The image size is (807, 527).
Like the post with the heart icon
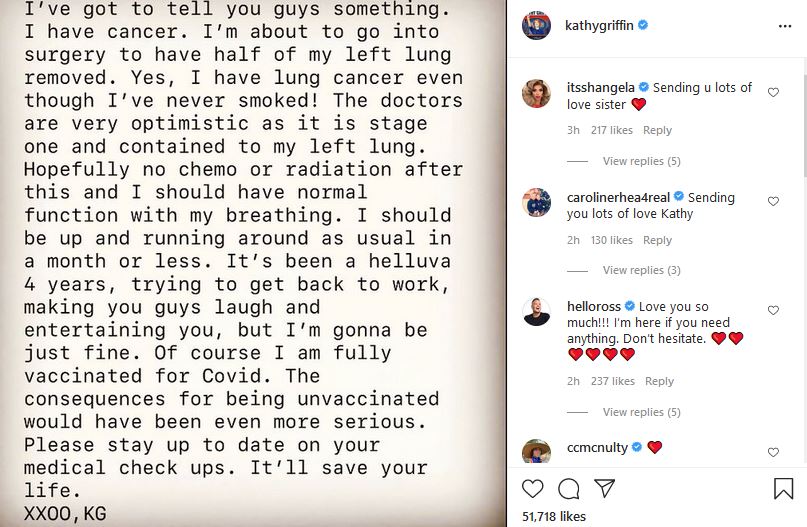533,488
